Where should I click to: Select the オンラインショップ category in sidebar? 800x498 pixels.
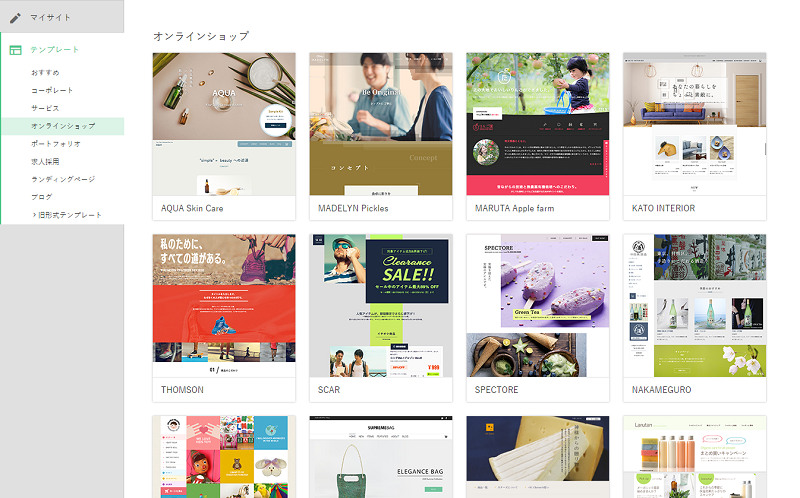coord(63,126)
